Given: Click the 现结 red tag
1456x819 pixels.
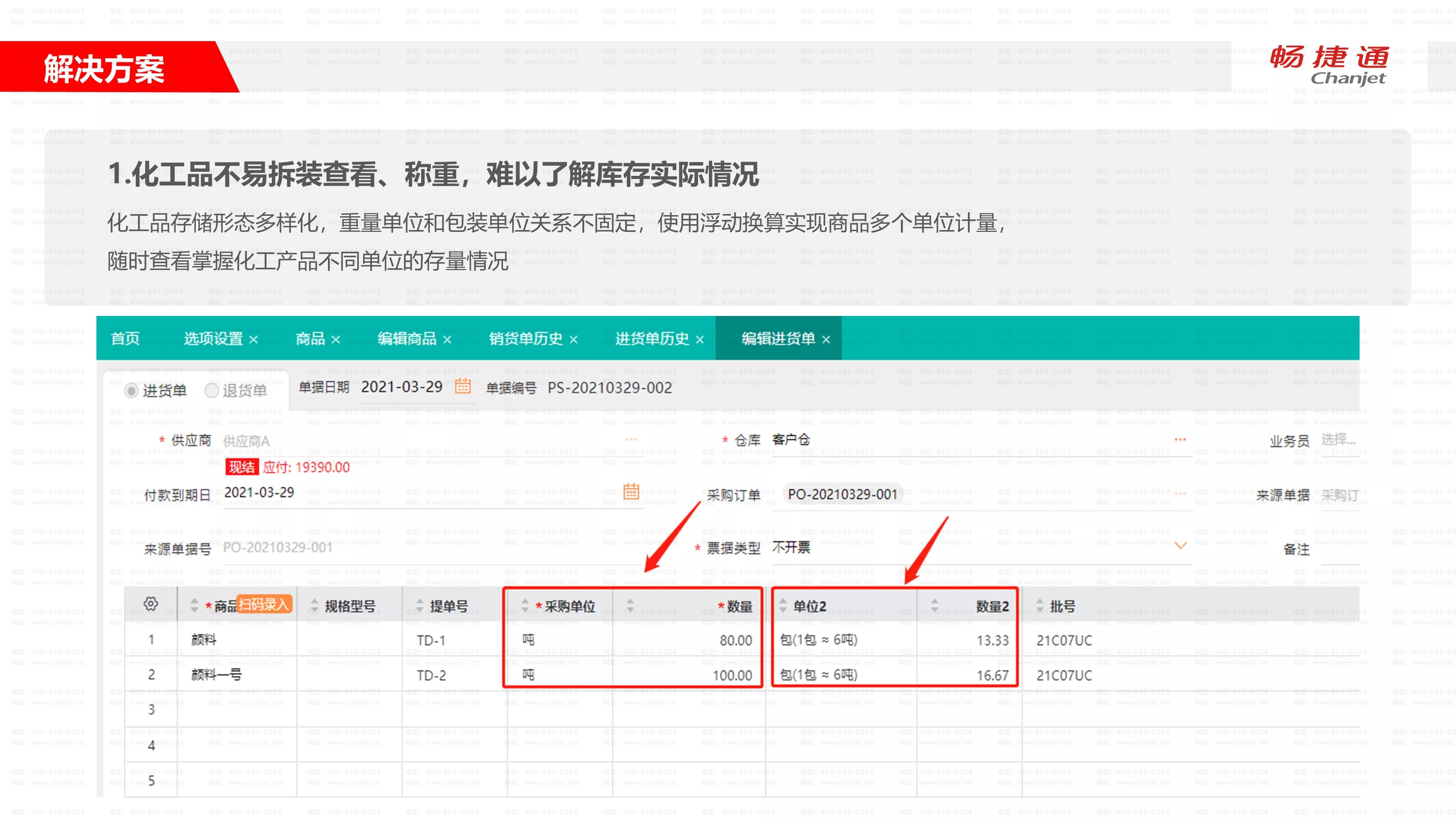Looking at the screenshot, I should (242, 467).
